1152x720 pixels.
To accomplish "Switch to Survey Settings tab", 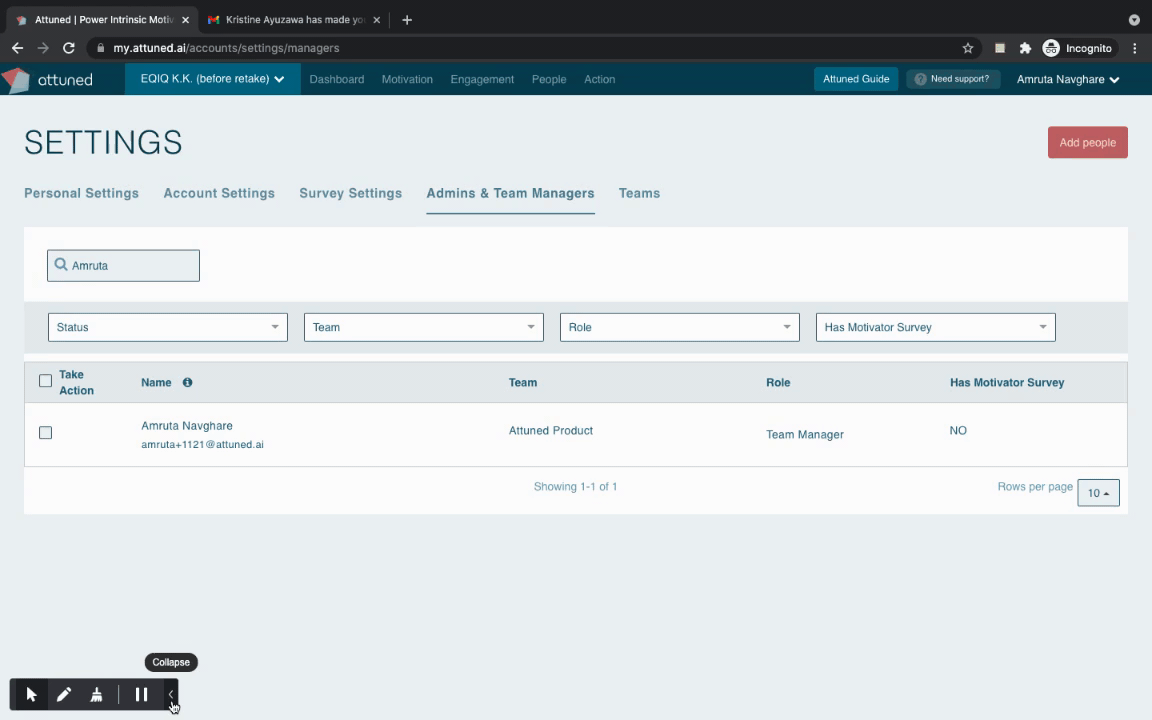I will coord(350,193).
